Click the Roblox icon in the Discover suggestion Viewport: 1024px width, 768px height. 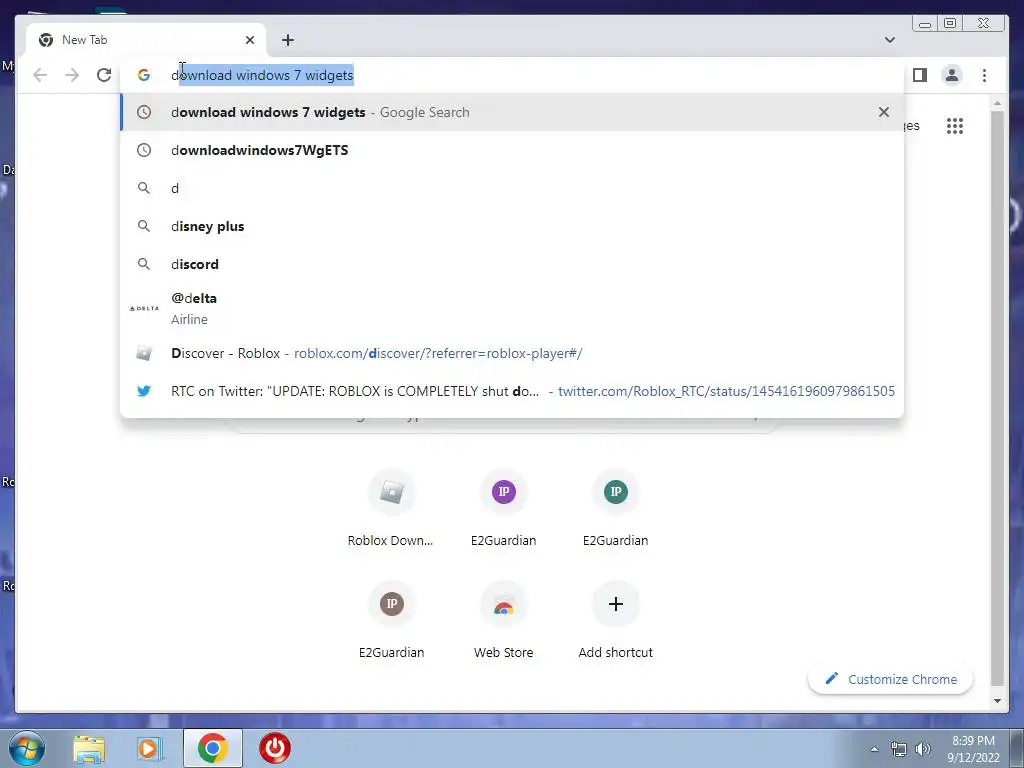[x=144, y=353]
